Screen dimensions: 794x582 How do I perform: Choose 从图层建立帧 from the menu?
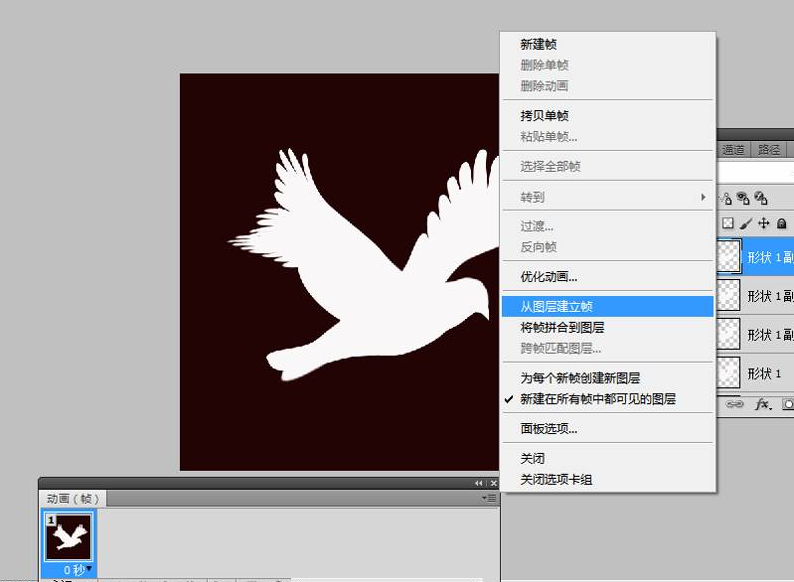(607, 306)
